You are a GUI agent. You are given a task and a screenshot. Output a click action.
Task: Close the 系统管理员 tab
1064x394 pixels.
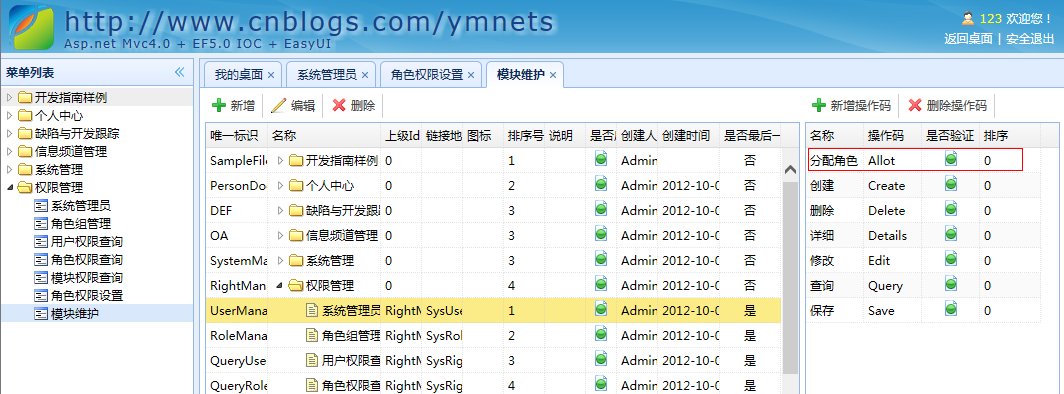click(364, 75)
